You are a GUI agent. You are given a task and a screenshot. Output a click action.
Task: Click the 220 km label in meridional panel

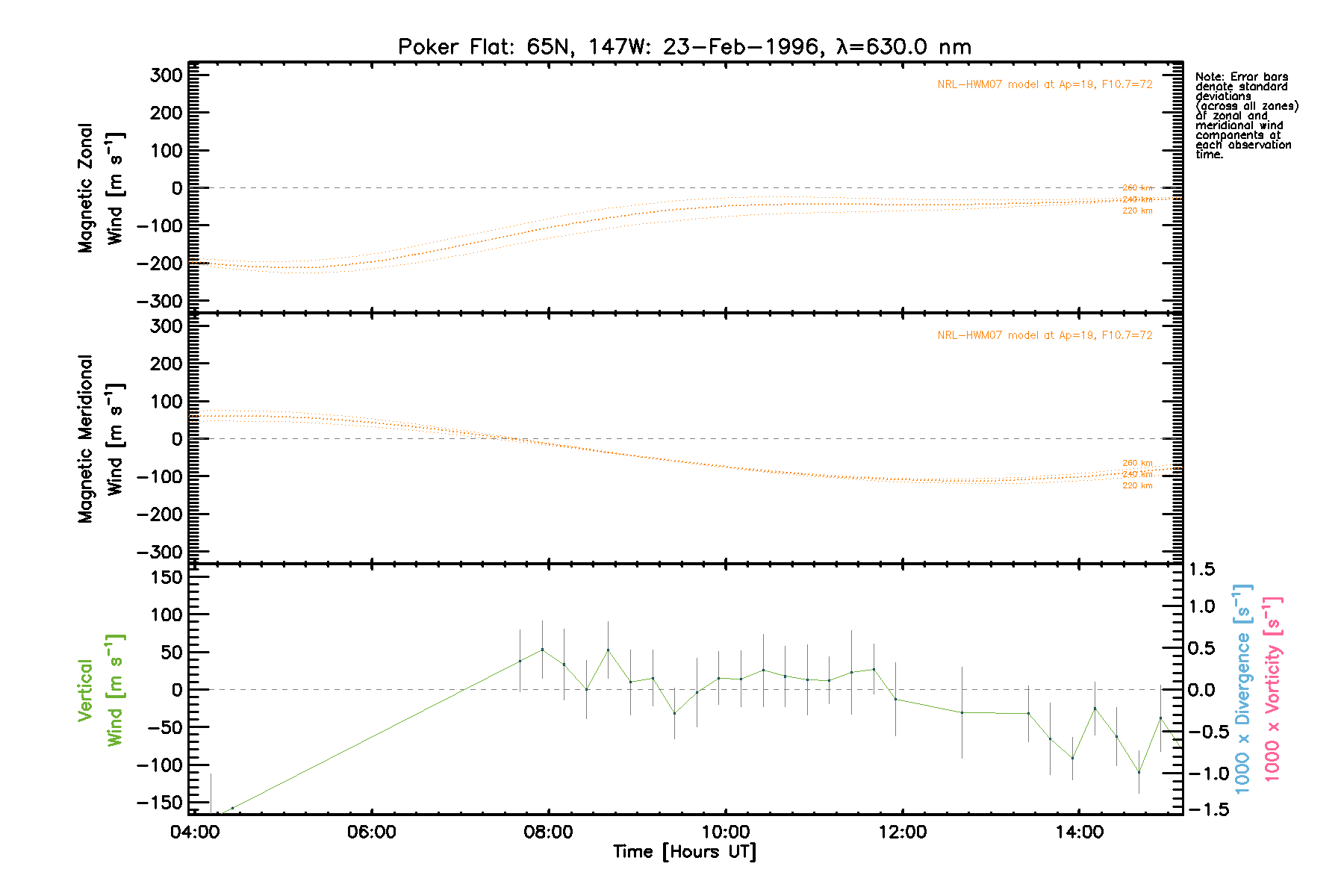pos(1136,486)
